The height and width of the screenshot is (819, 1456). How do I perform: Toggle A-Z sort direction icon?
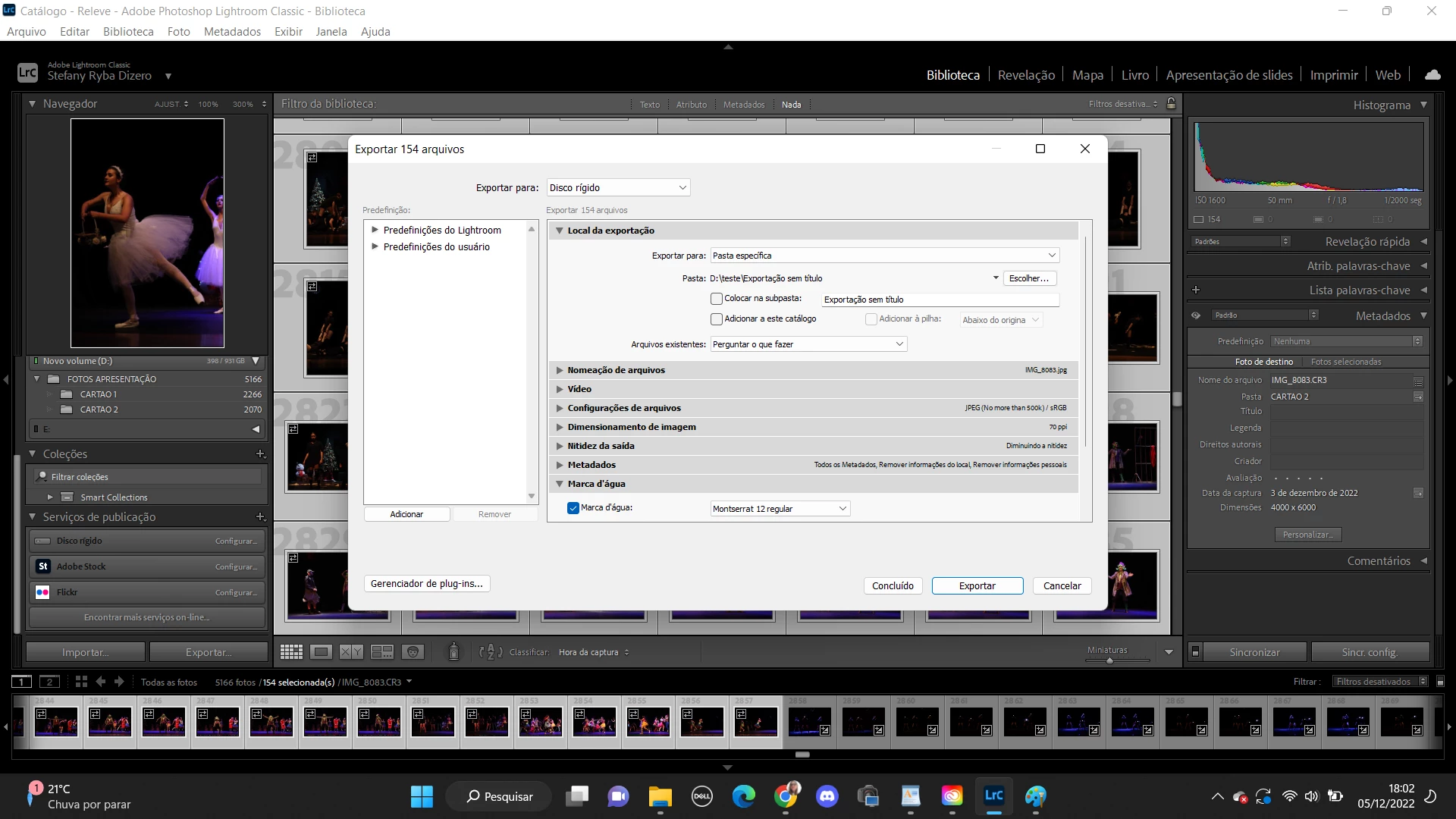[x=491, y=652]
